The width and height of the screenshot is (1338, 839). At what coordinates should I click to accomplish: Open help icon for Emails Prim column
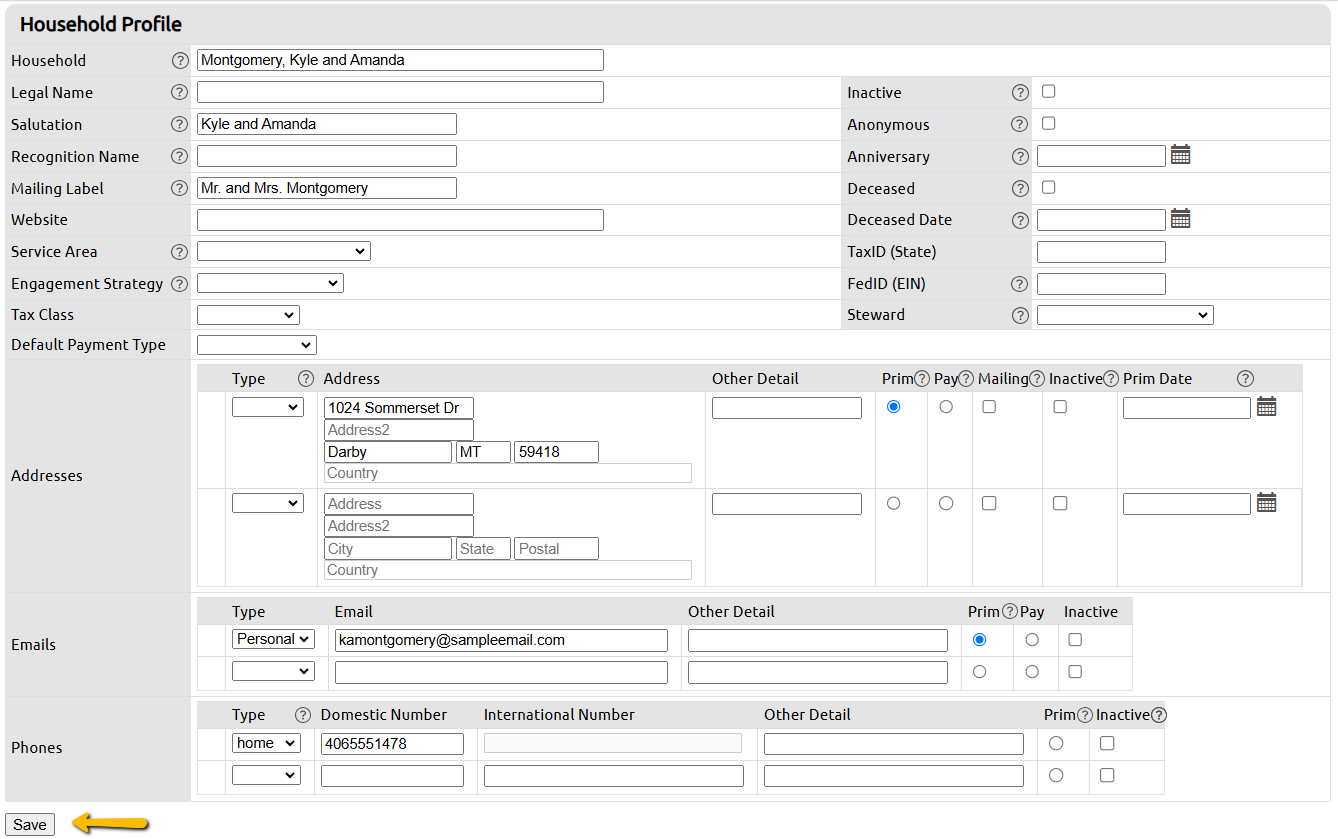(x=1010, y=611)
